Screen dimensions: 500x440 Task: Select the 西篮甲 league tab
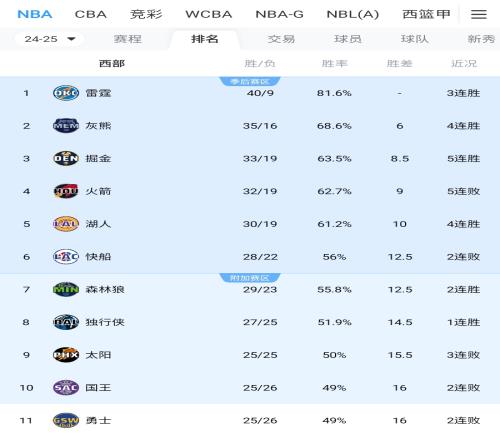(426, 14)
